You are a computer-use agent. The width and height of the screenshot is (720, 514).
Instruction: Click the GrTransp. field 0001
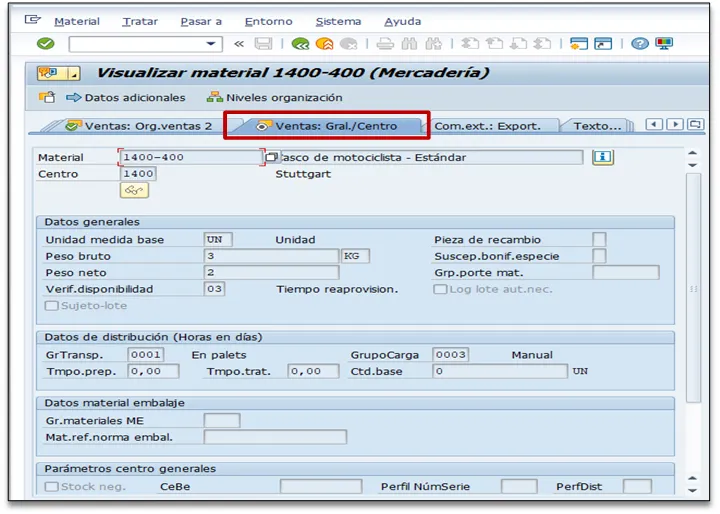(x=146, y=355)
